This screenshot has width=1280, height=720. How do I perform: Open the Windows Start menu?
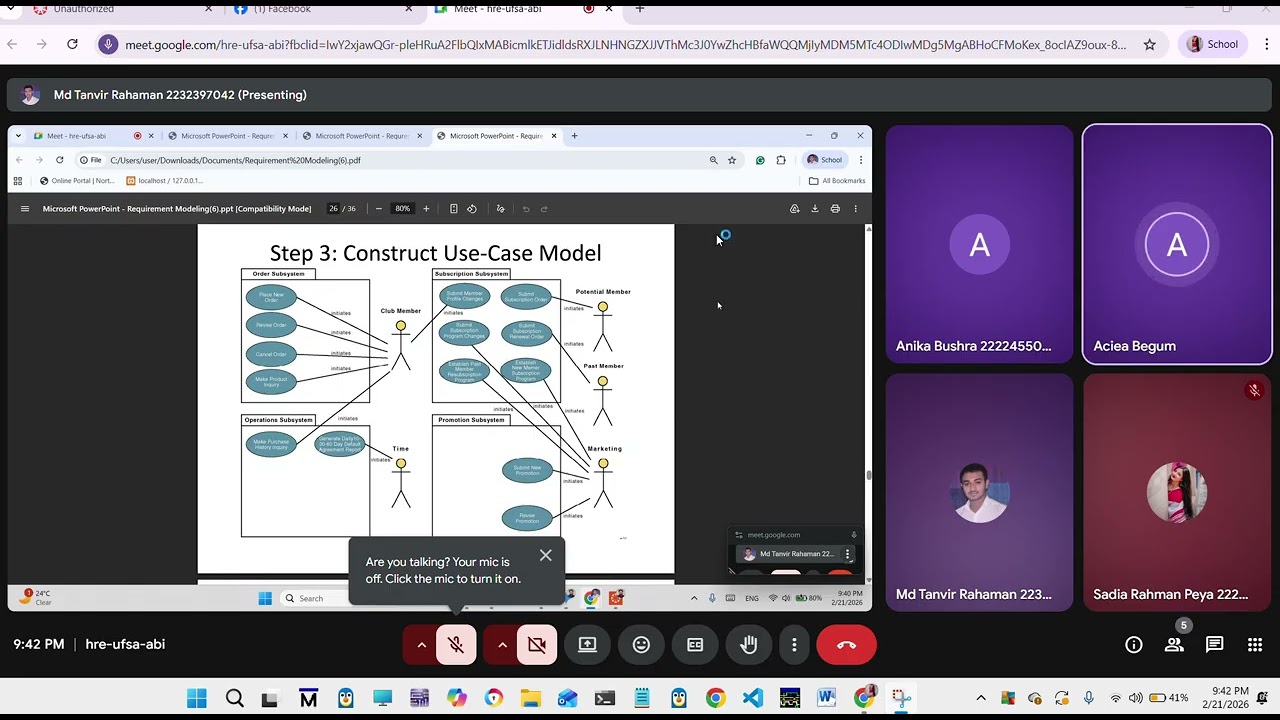(x=196, y=698)
